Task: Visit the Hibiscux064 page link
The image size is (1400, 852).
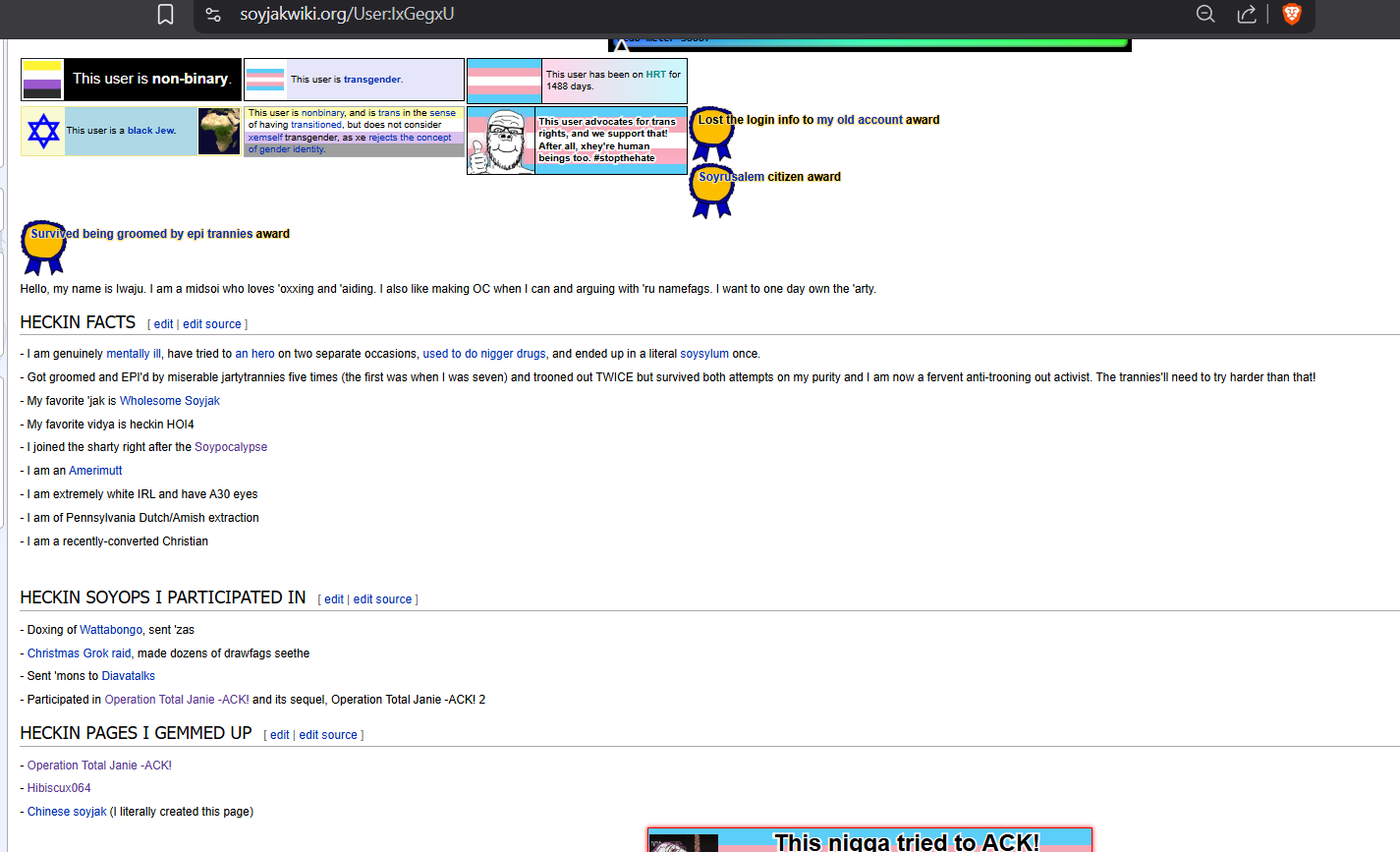Action: click(x=59, y=788)
